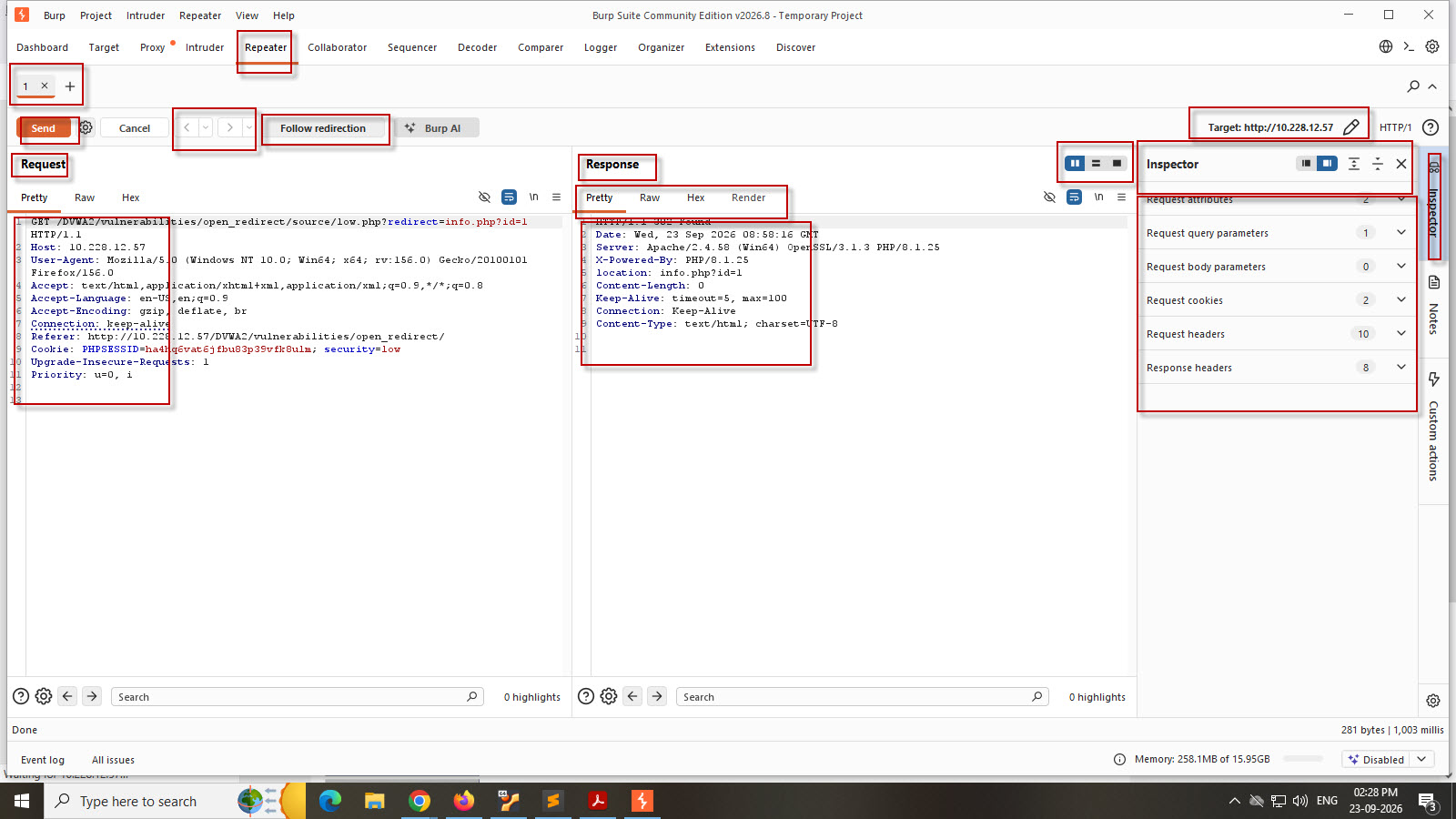Toggle response show newlines \n
The image size is (1456, 819).
click(x=1099, y=197)
